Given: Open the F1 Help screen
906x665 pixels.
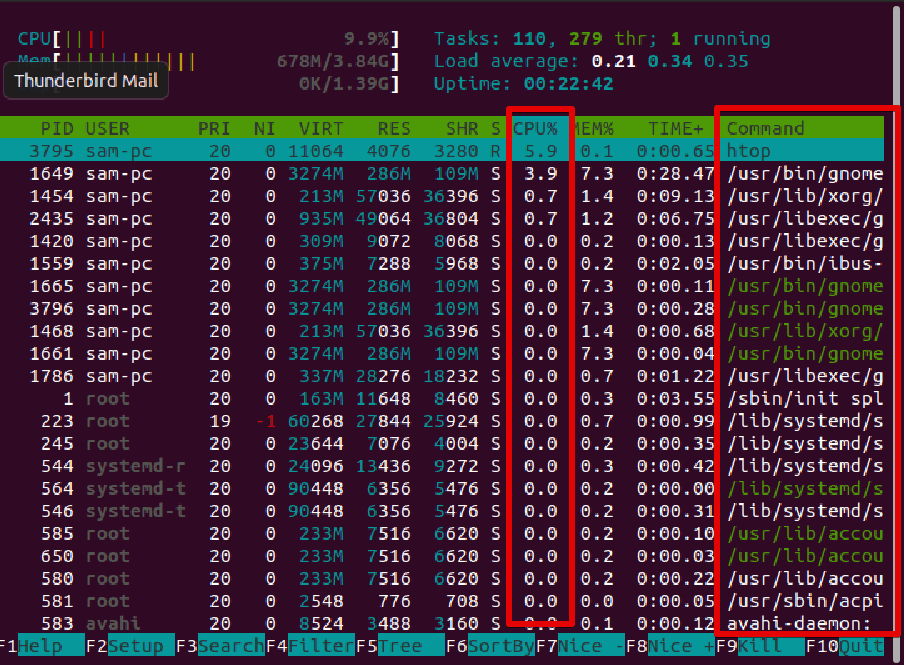Looking at the screenshot, I should point(43,646).
